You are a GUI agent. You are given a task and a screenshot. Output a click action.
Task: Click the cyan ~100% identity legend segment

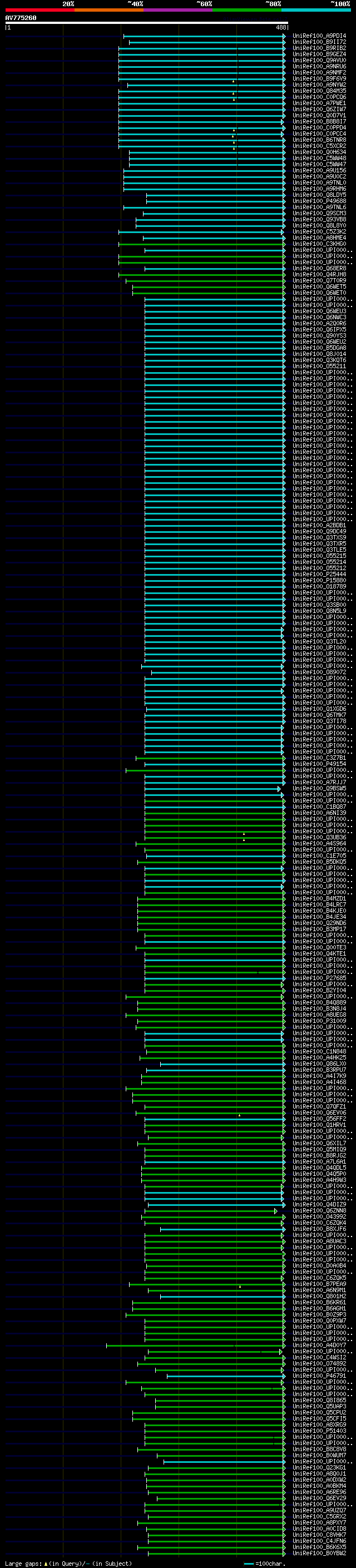[317, 10]
